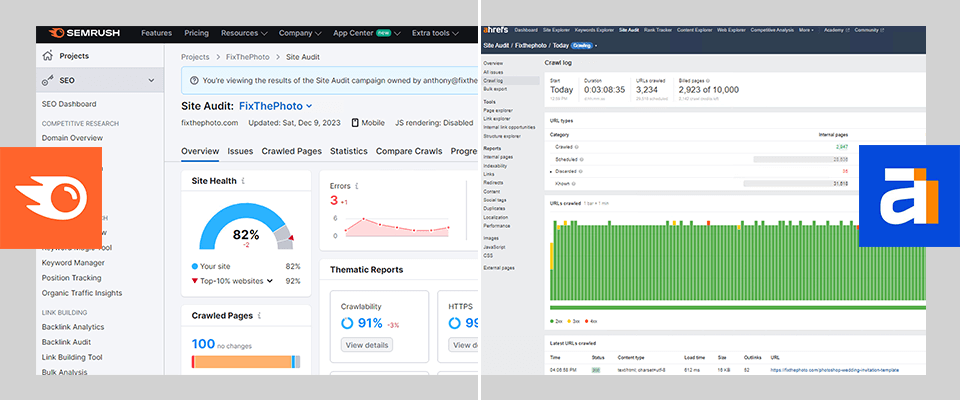Open Features in Semrush top menu
The image size is (960, 400).
pyautogui.click(x=156, y=33)
